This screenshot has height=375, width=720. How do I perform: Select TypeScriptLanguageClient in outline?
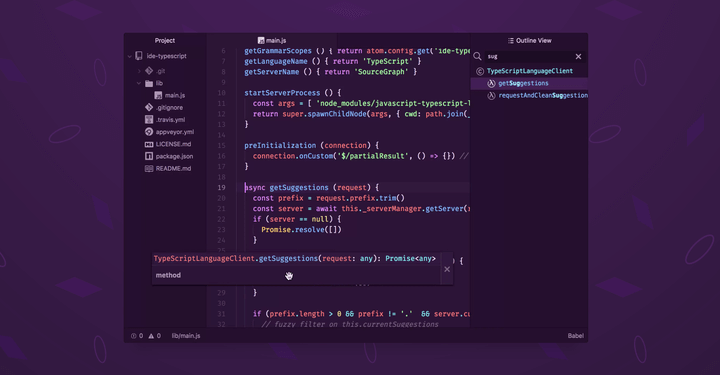529,71
